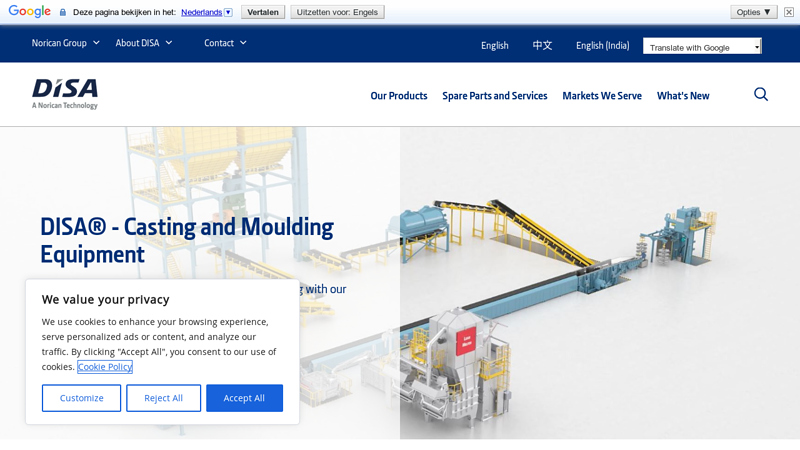
Task: Click the Customize cookies button
Action: point(81,398)
